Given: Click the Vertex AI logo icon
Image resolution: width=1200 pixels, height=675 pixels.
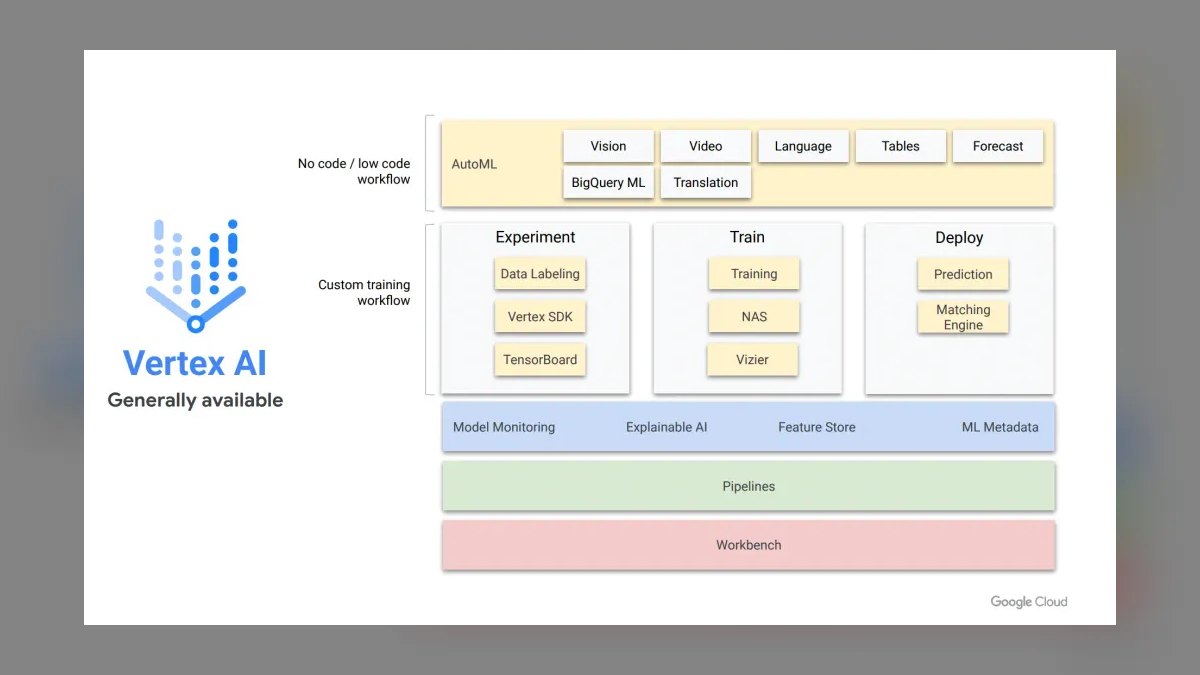Looking at the screenshot, I should (196, 276).
